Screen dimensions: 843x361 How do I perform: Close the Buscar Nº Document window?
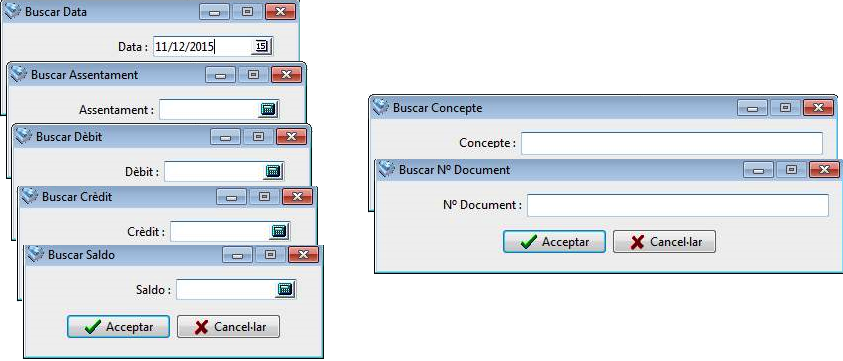[824, 170]
